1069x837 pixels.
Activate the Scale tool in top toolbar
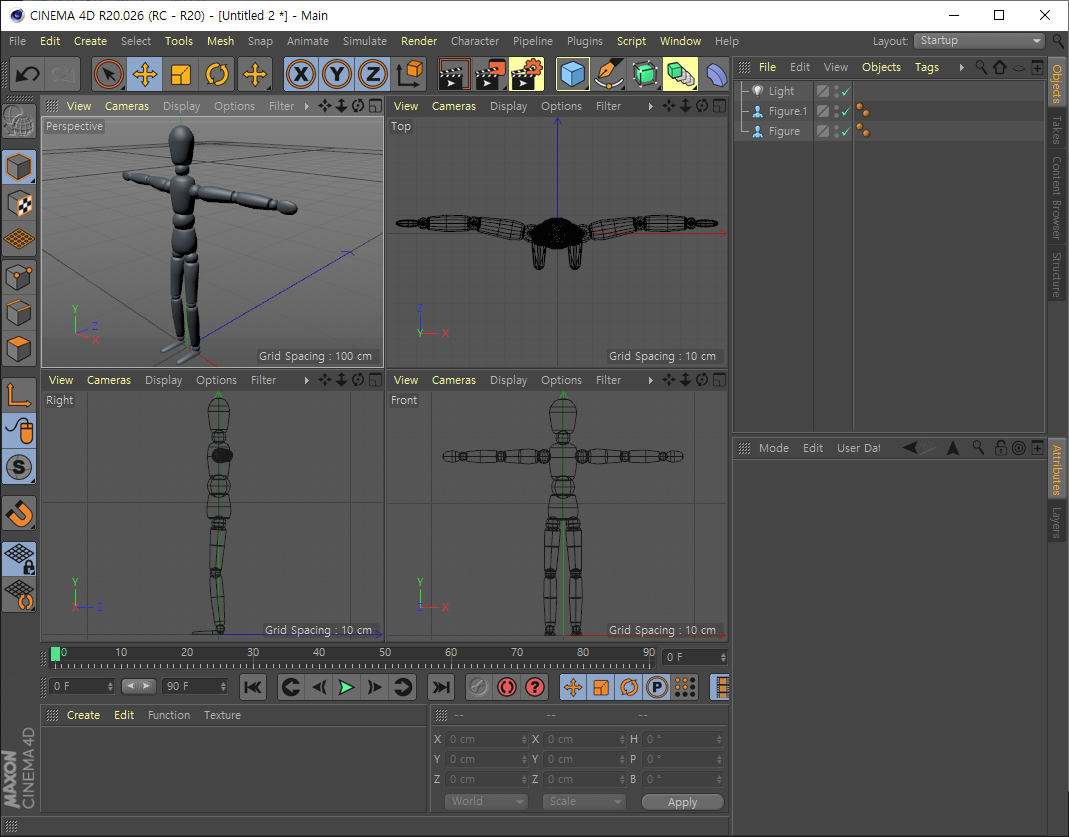point(181,74)
